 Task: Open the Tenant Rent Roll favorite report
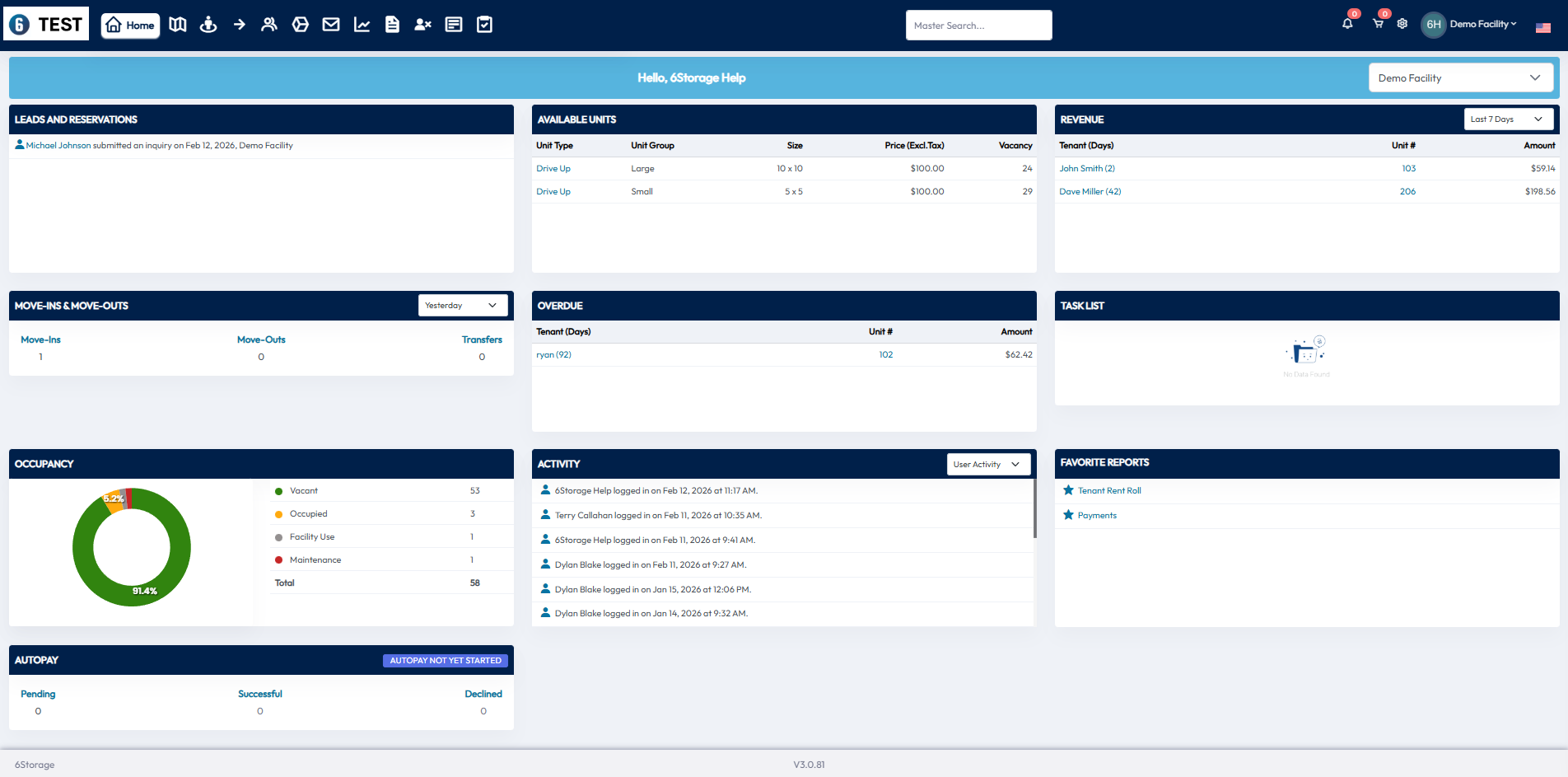pos(1109,491)
